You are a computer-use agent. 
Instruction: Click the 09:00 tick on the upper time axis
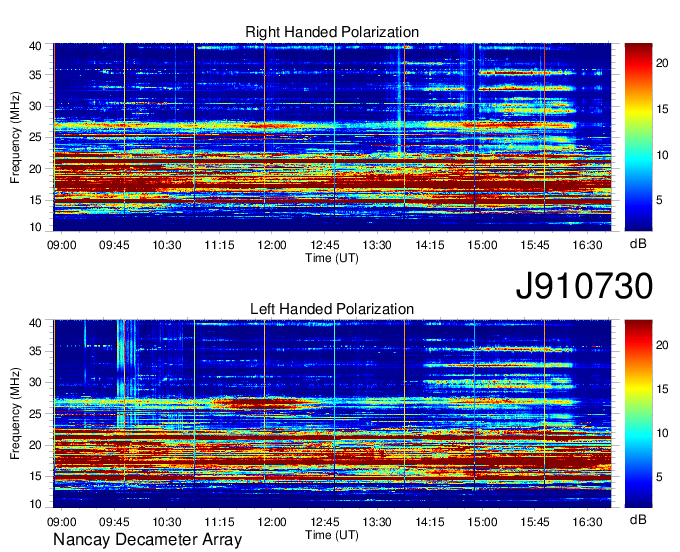click(x=62, y=245)
